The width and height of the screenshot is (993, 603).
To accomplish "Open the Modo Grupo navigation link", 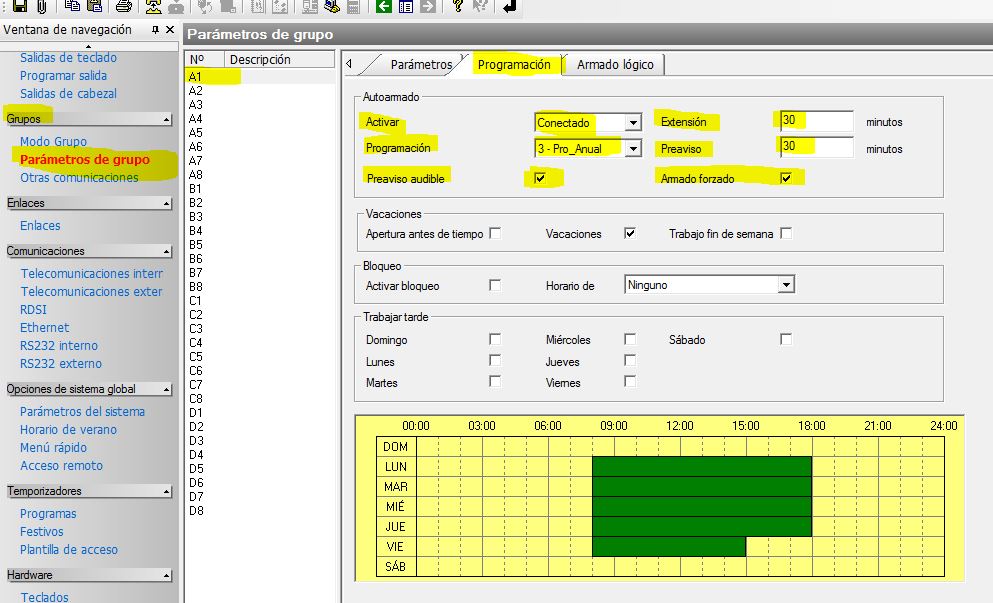I will click(53, 141).
